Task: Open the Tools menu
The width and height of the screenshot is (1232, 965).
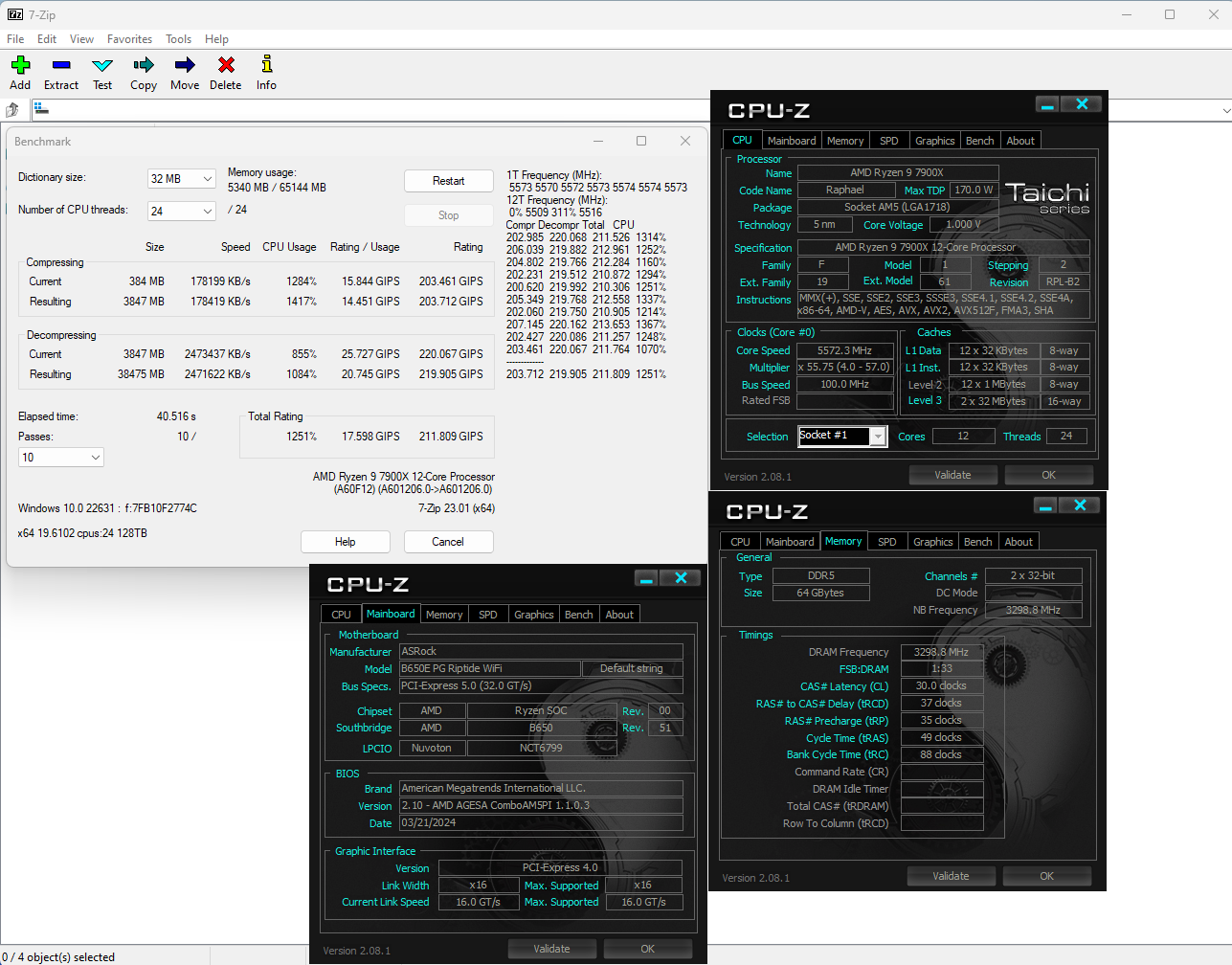Action: tap(178, 39)
